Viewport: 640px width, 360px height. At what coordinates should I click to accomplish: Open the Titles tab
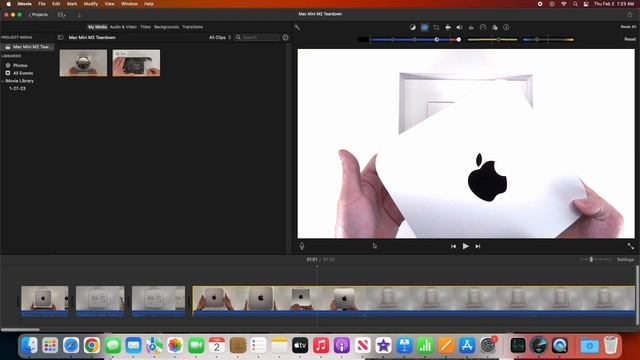coord(146,27)
